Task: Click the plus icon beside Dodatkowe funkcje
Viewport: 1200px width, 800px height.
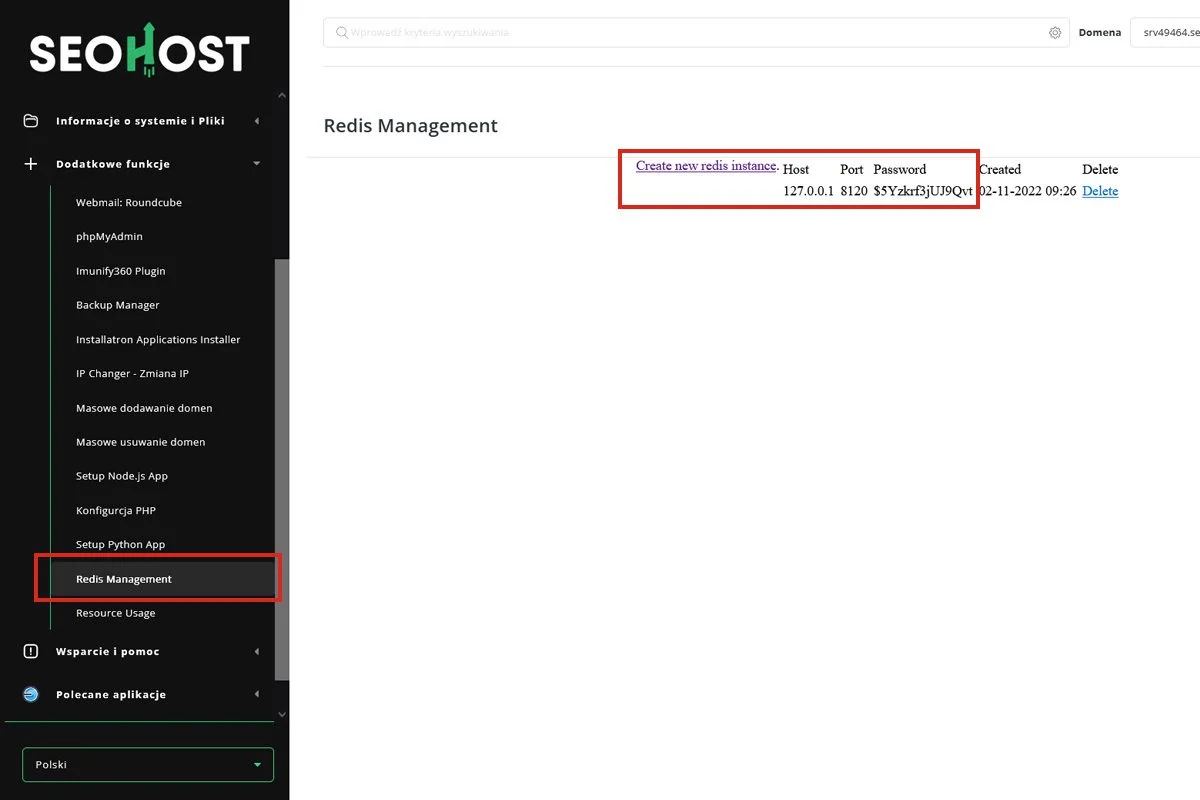Action: click(31, 164)
